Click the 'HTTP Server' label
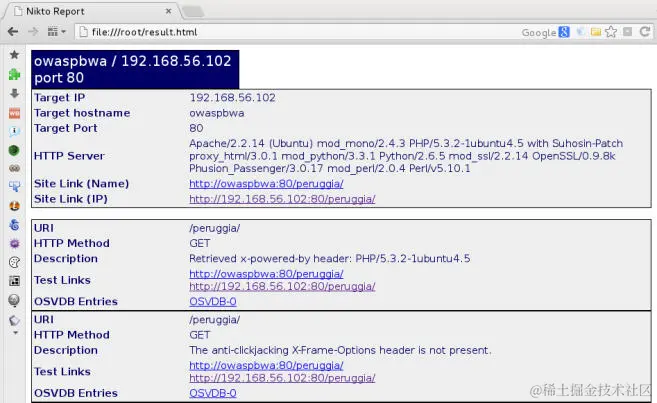 tap(69, 156)
